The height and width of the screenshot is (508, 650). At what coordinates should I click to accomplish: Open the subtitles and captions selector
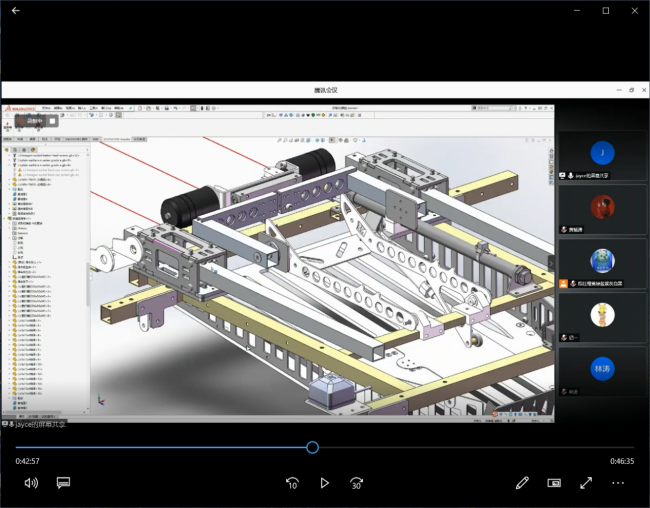[x=63, y=483]
